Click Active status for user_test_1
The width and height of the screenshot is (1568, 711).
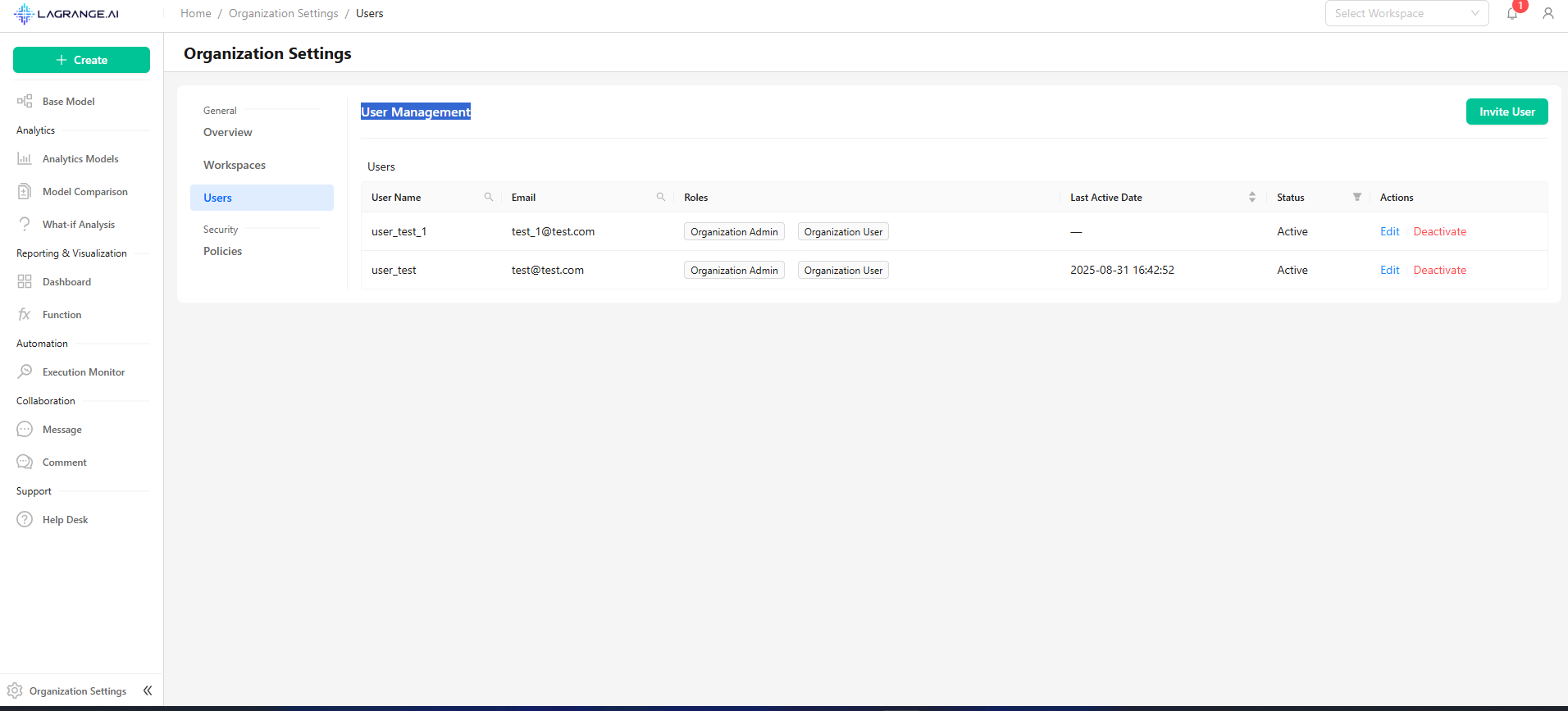point(1292,231)
